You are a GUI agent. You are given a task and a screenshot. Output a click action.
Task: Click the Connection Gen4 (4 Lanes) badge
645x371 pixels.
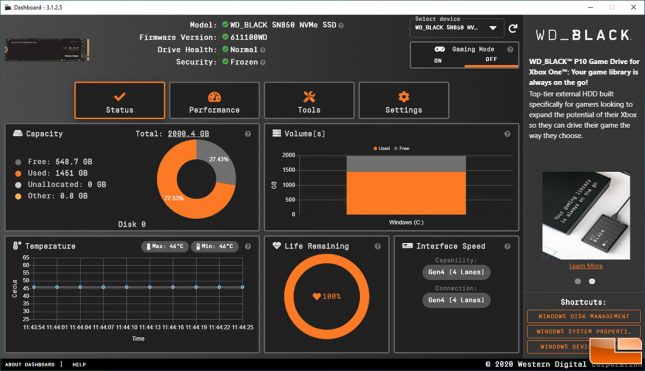tap(456, 300)
